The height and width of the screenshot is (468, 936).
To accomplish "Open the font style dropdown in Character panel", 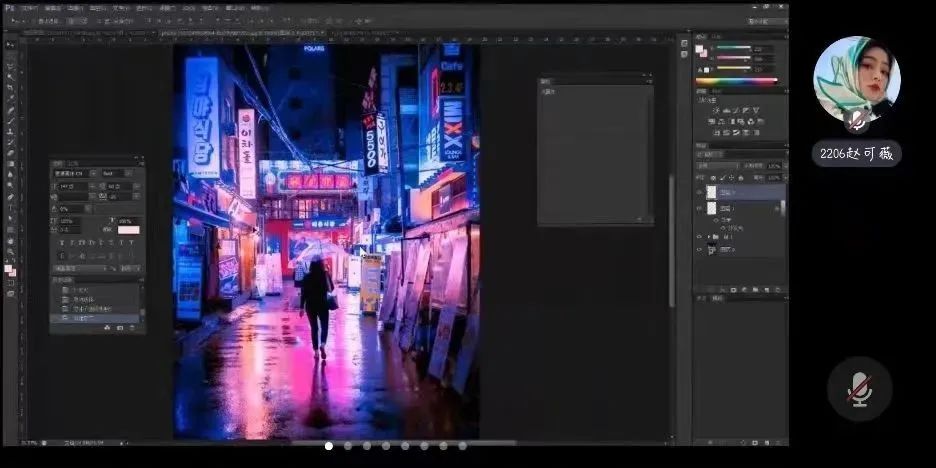I will point(115,173).
